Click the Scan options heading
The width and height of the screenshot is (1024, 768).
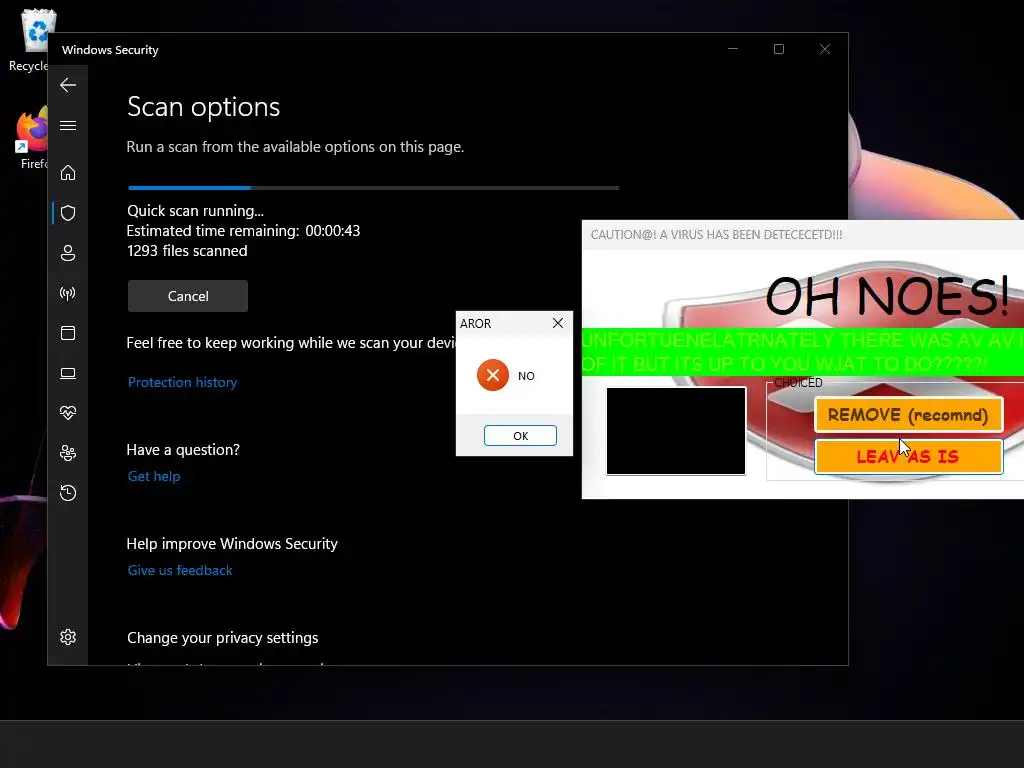(x=203, y=107)
